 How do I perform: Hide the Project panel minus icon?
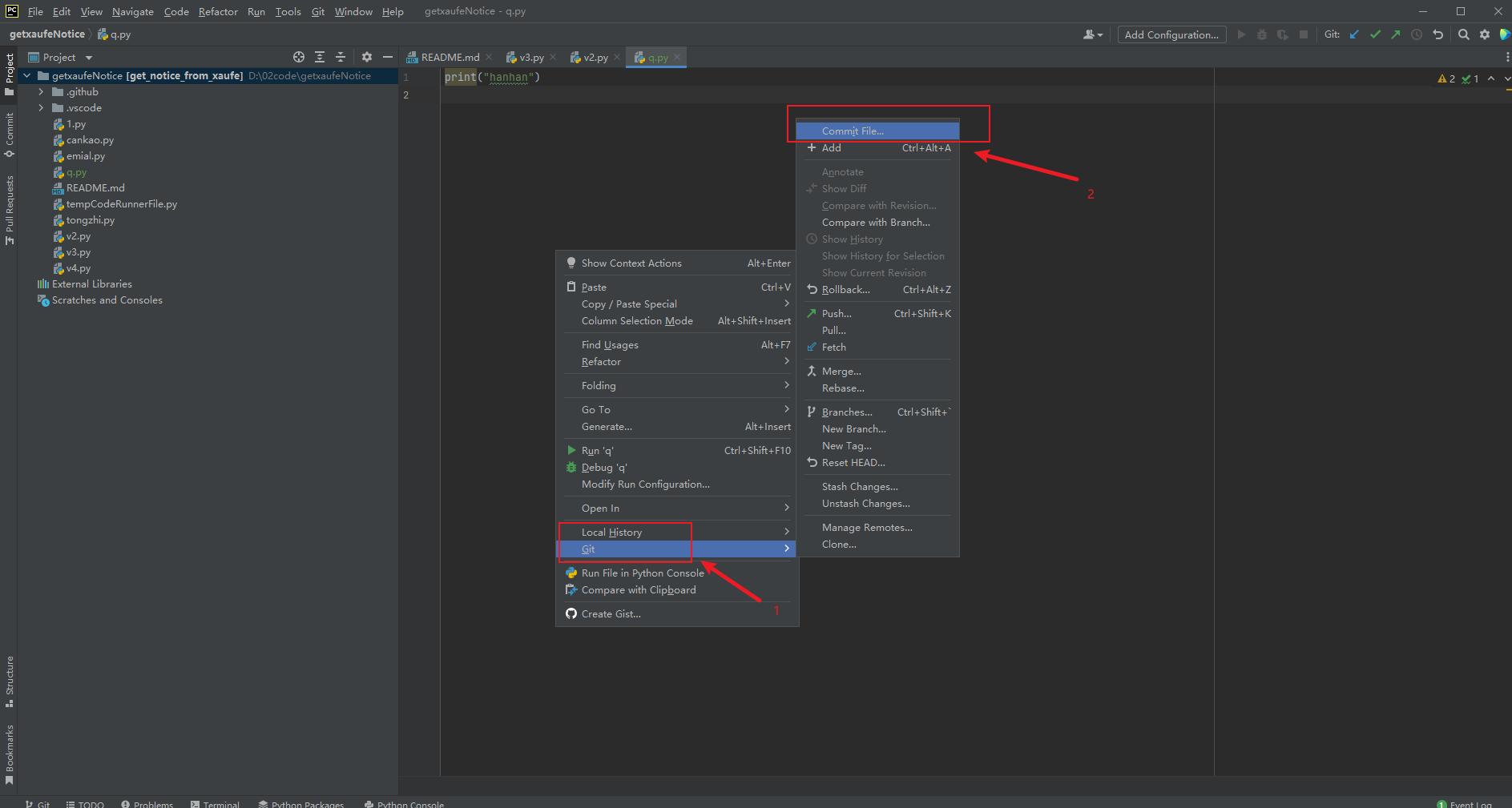(388, 57)
